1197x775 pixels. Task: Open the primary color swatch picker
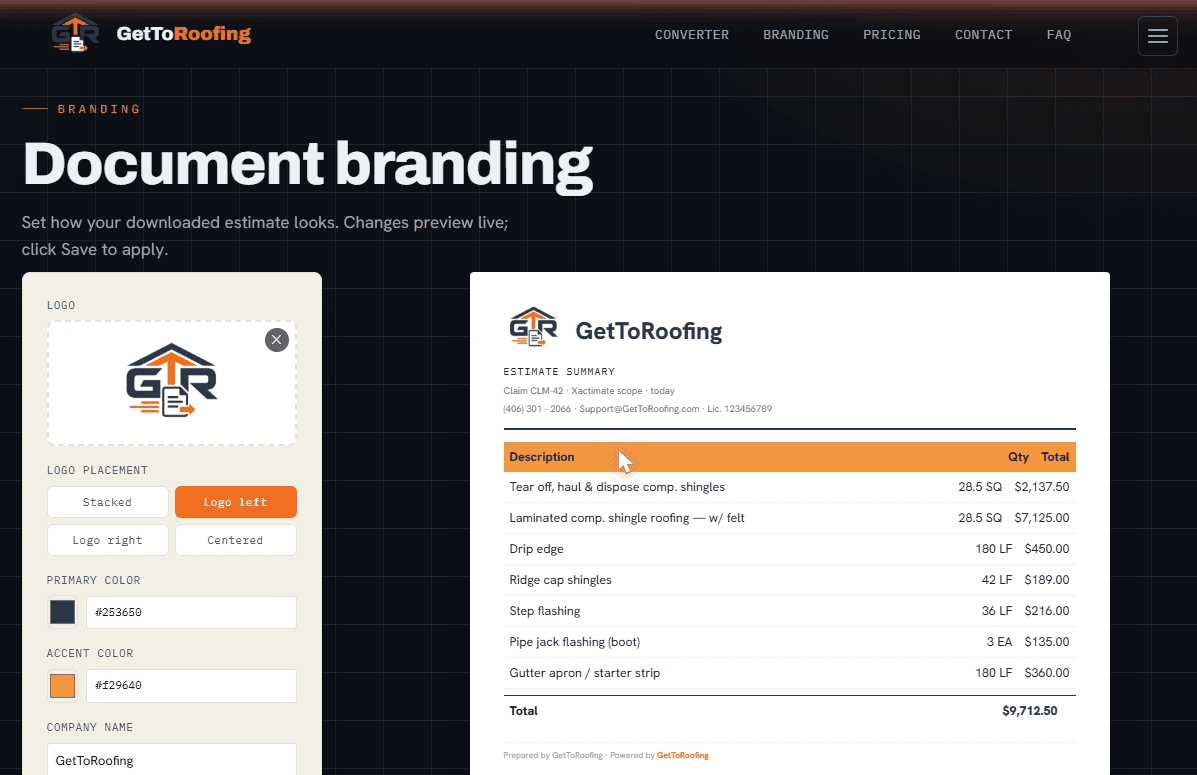coord(63,612)
